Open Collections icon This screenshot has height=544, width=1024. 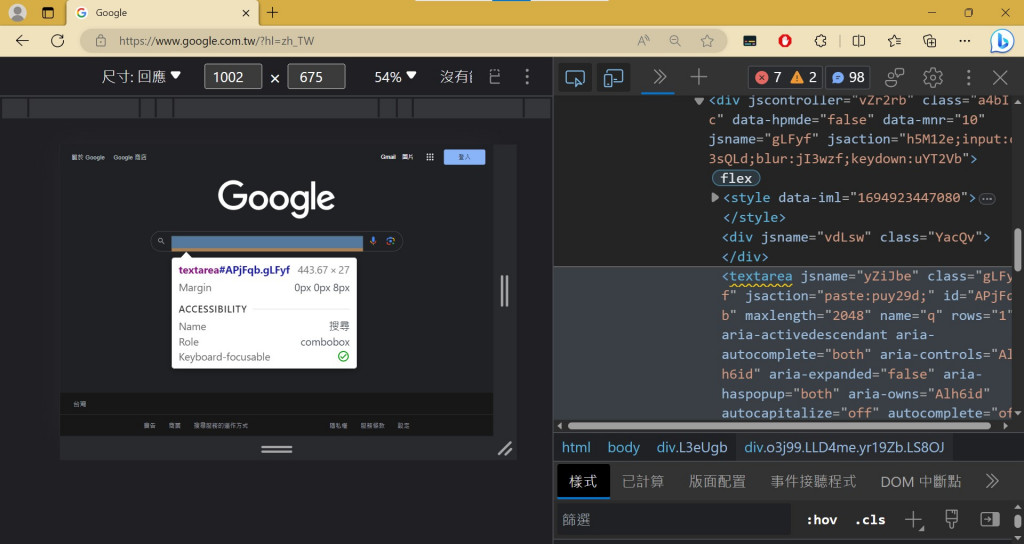tap(929, 40)
